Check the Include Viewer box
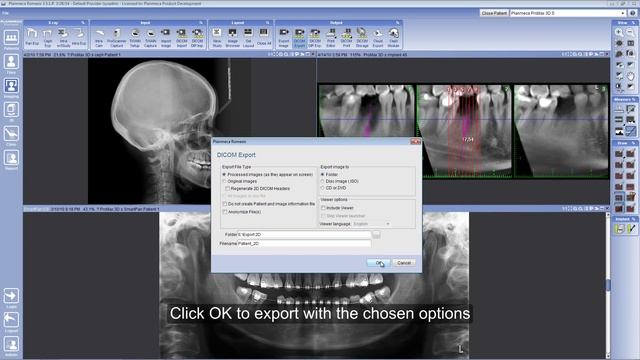This screenshot has width=640, height=360. point(323,208)
